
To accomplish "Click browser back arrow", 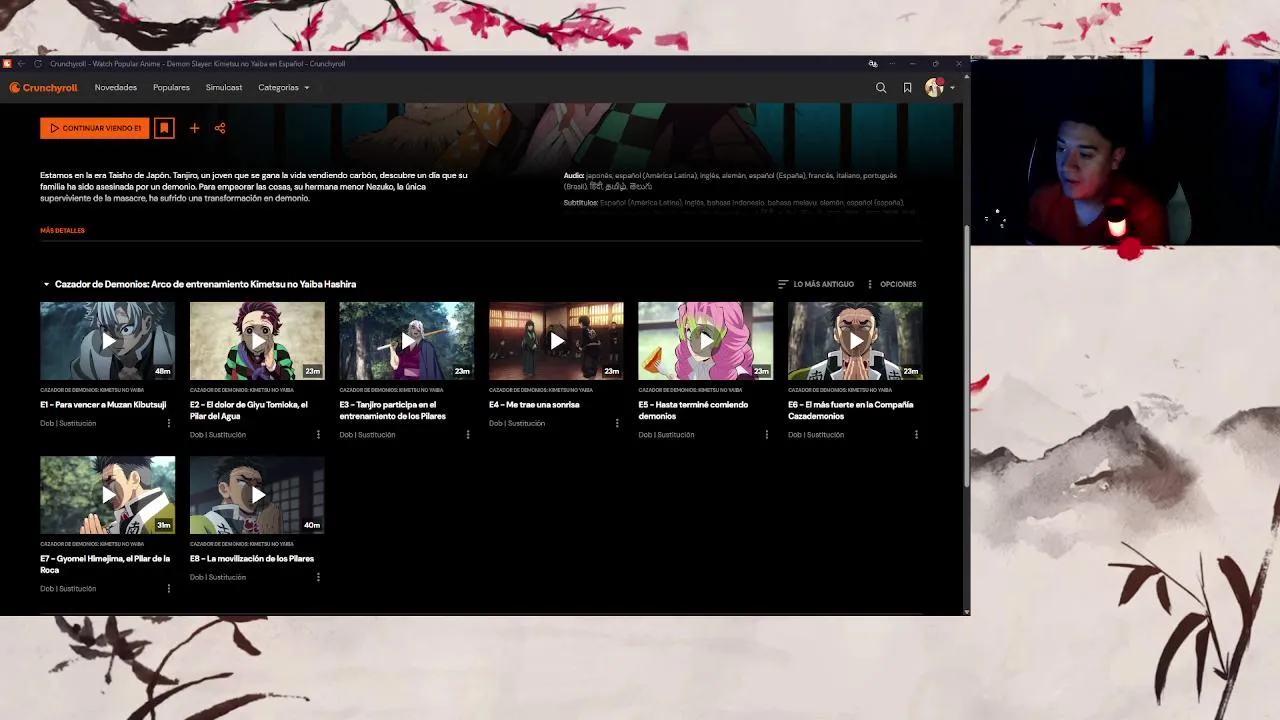I will (21, 64).
